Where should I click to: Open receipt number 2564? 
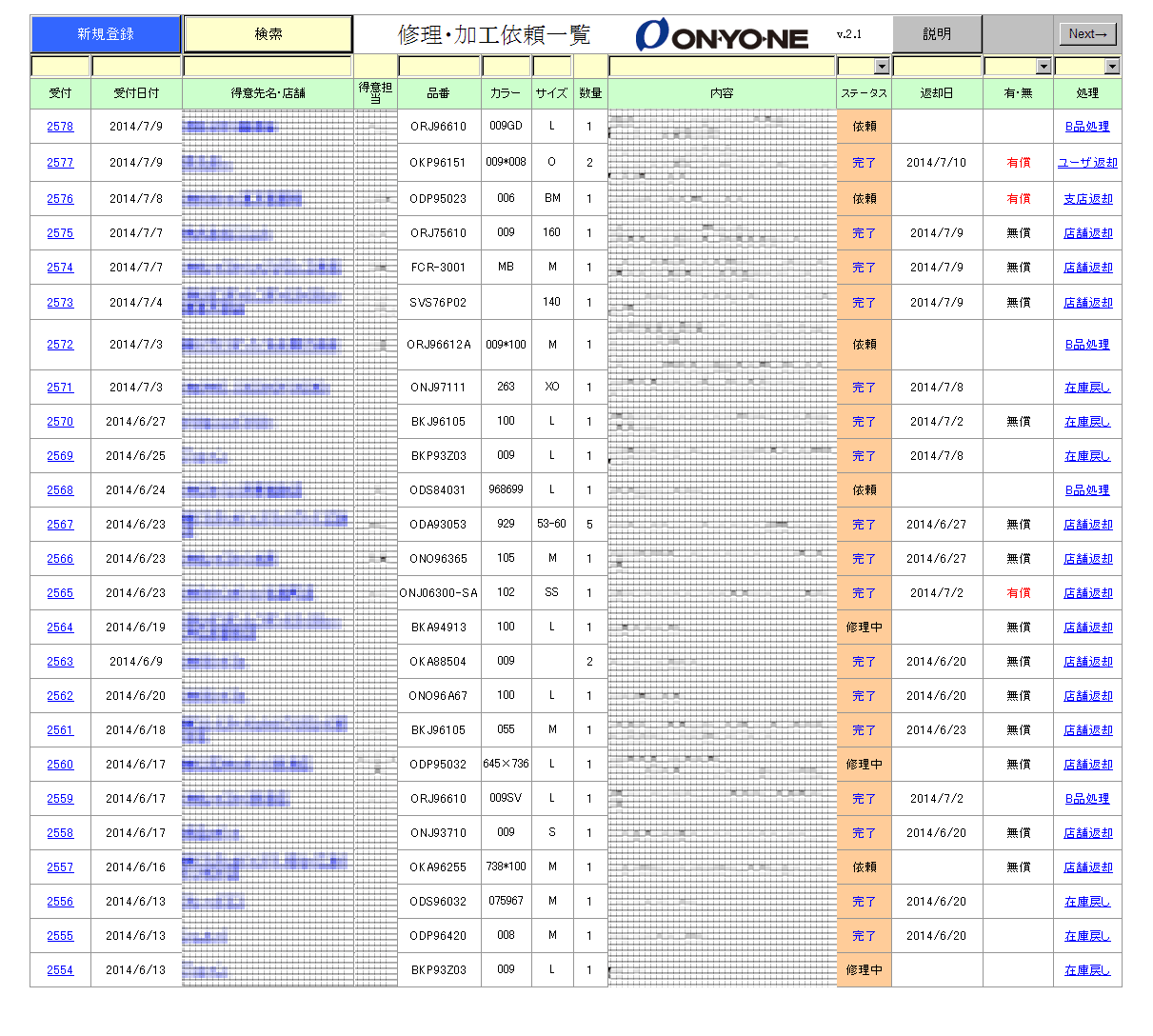pyautogui.click(x=60, y=628)
